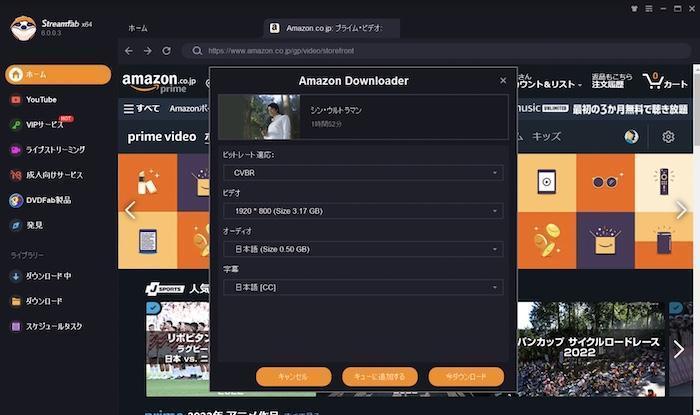Click the スケジュールタスク purple icon

(x=16, y=326)
